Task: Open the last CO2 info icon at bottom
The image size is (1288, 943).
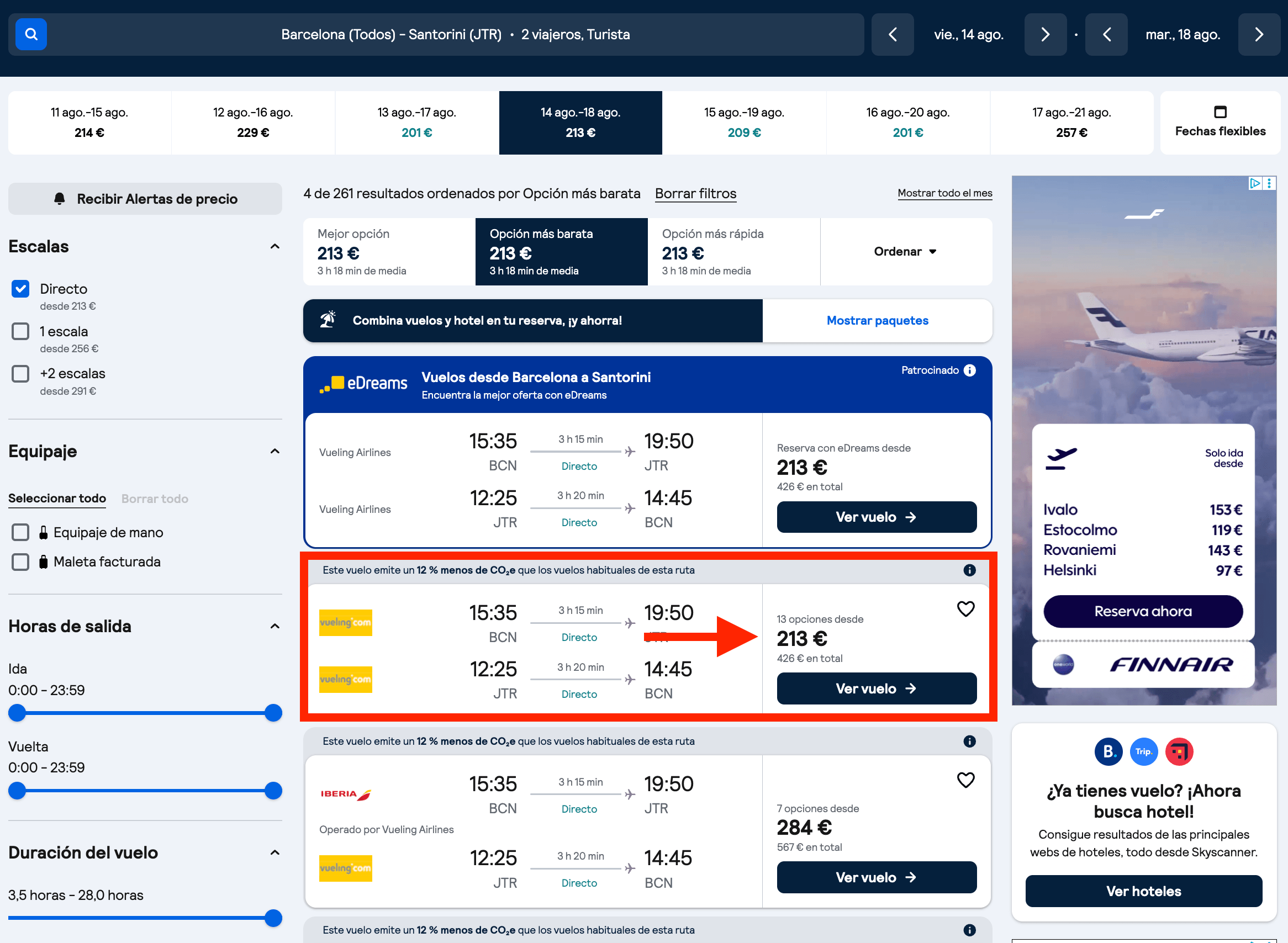Action: tap(969, 930)
